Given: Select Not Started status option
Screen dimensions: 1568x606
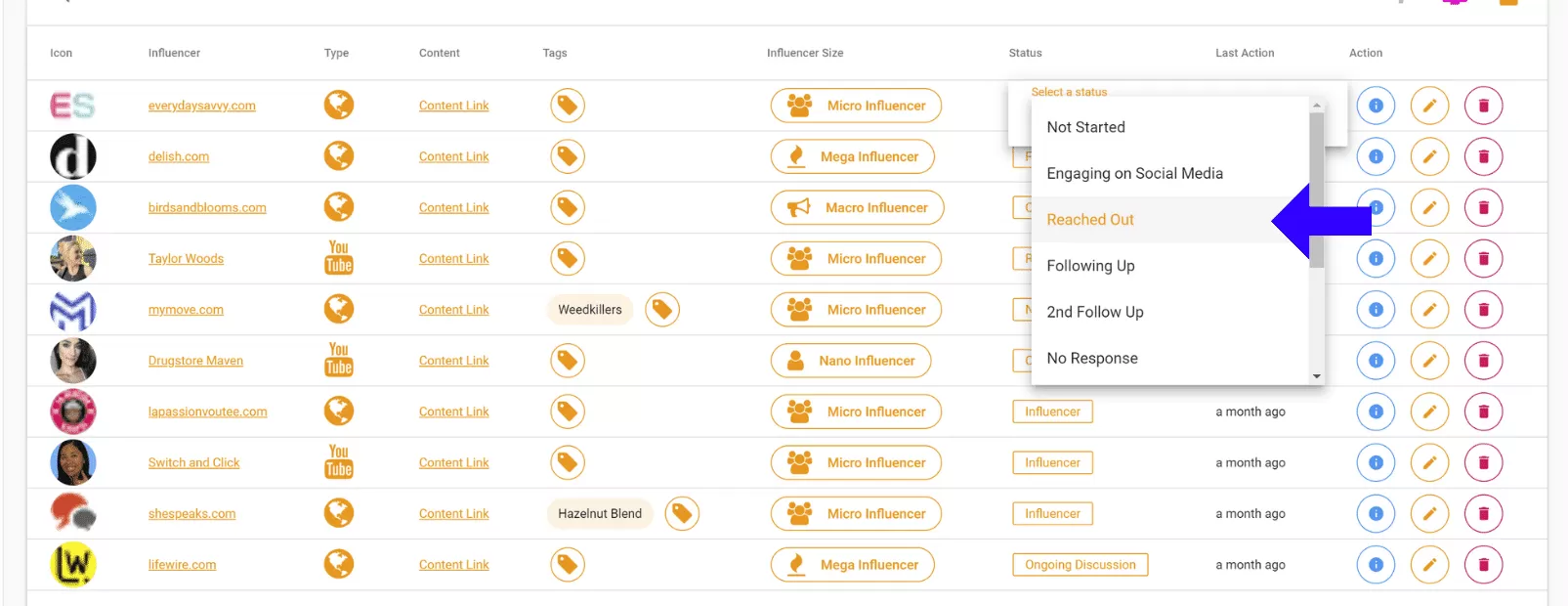Looking at the screenshot, I should coord(1170,127).
